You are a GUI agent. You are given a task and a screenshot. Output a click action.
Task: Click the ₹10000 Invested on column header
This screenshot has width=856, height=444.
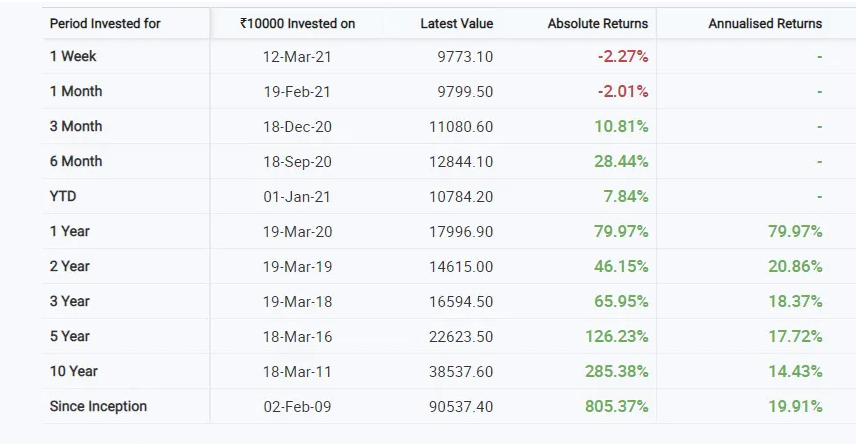click(x=297, y=23)
